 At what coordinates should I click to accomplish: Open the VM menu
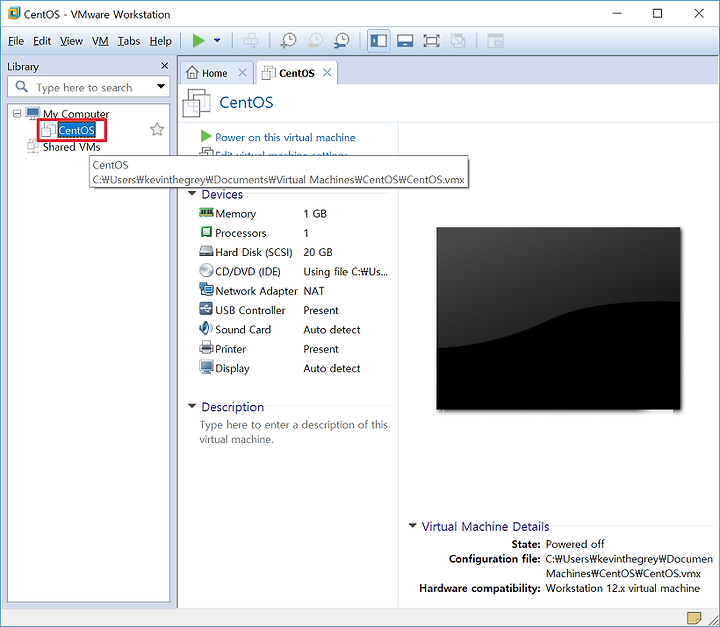click(100, 41)
